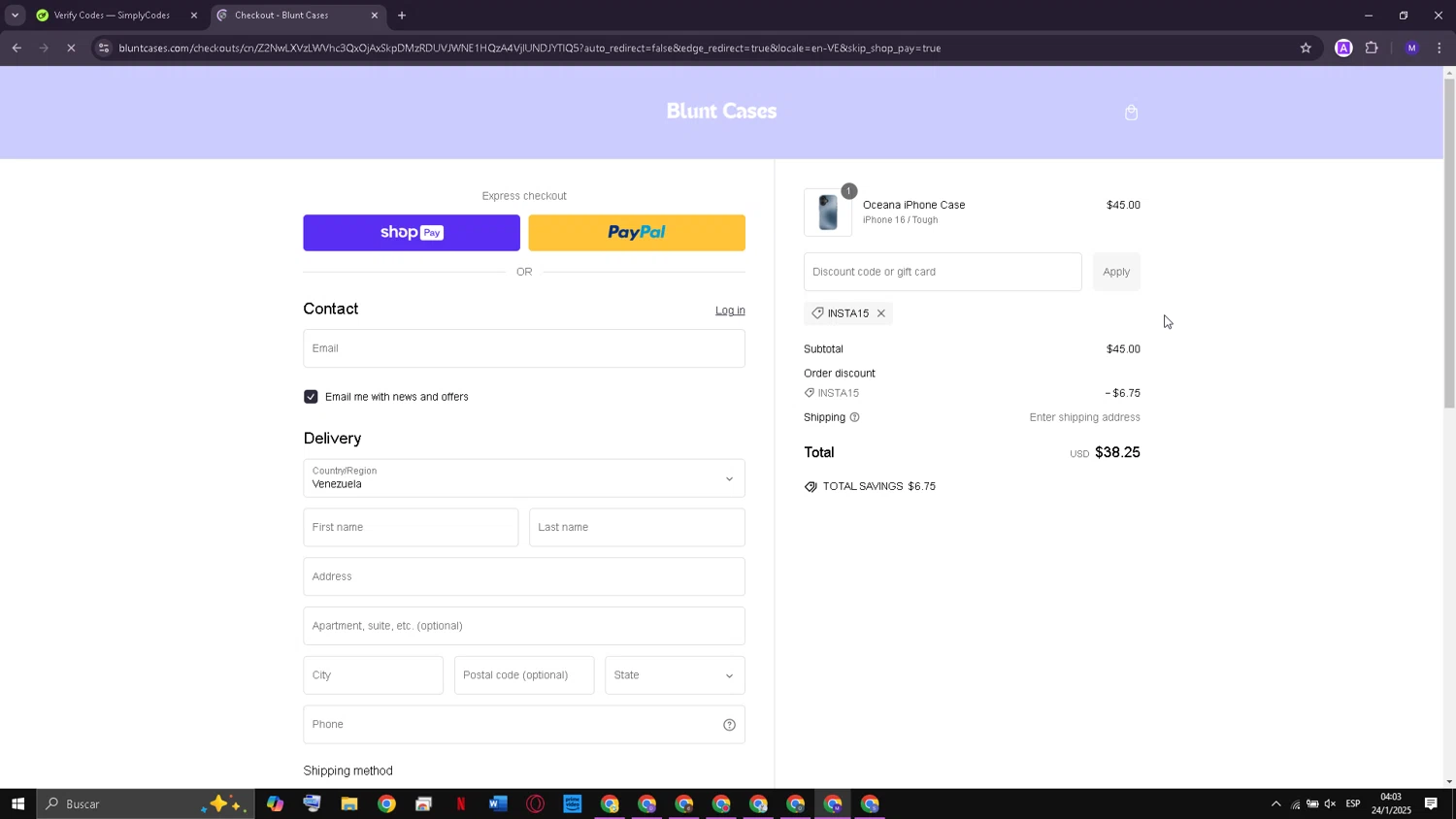Switch to the Verify Codes SimplyCodes tab
1456x819 pixels.
coord(112,16)
